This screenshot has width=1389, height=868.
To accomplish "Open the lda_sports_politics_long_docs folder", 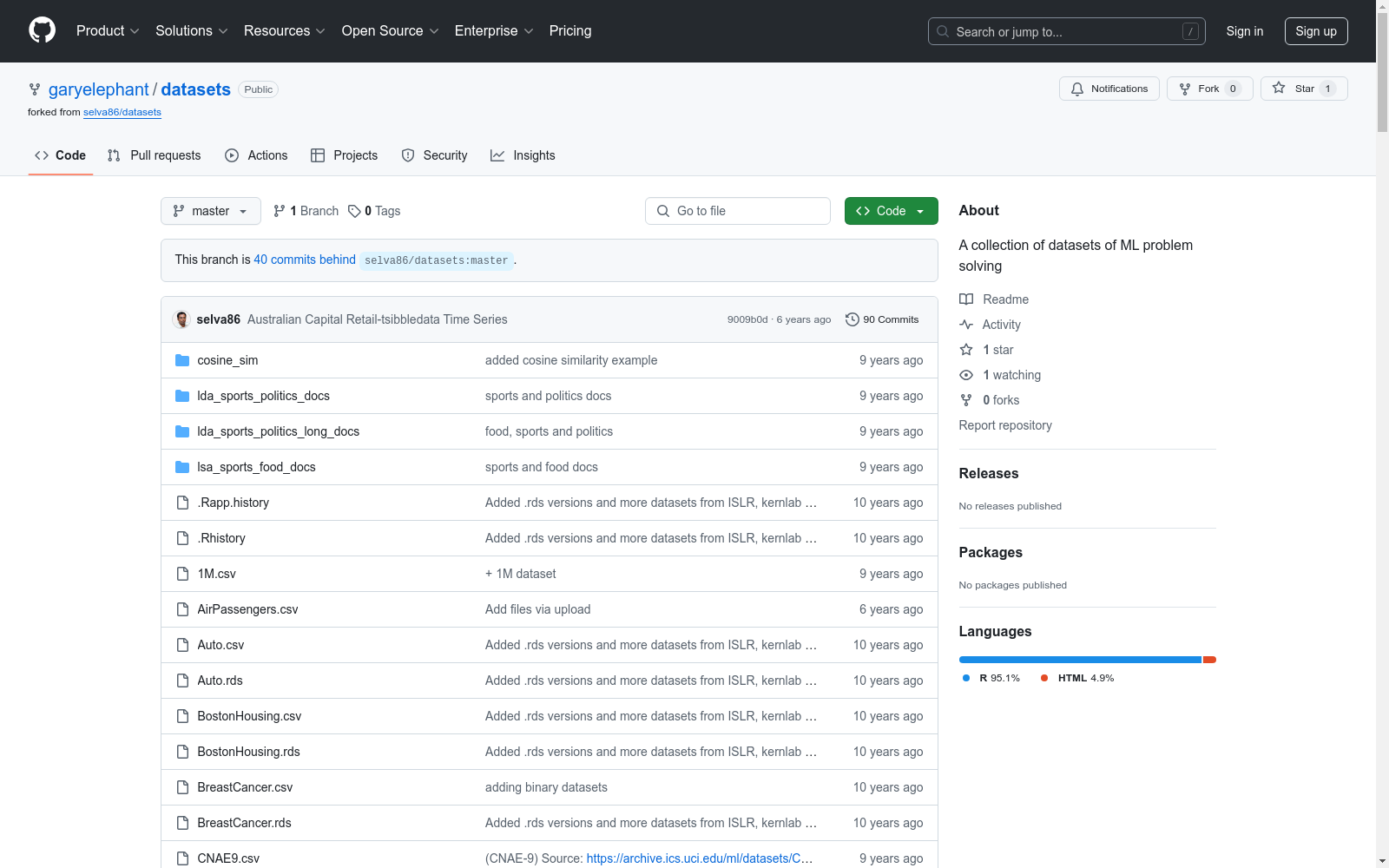I will (278, 431).
